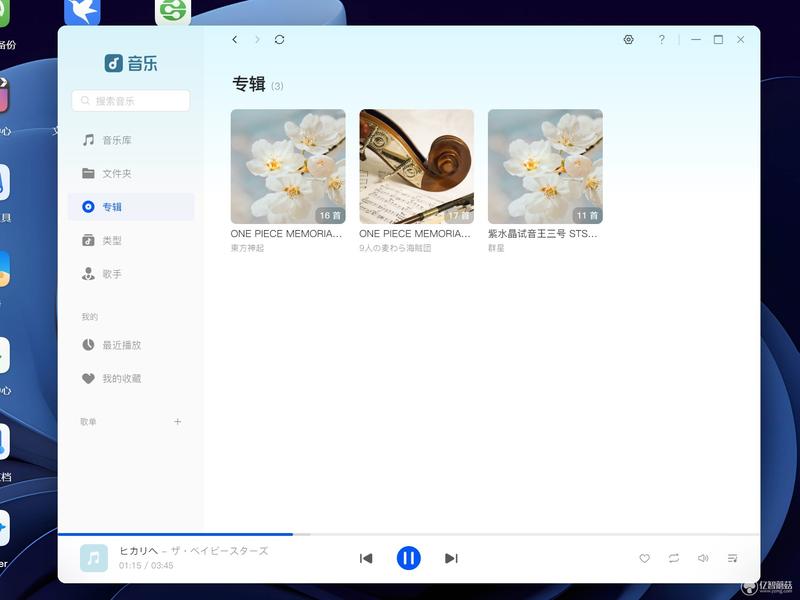This screenshot has width=800, height=600.
Task: Click artist name 東方神起
Action: pyautogui.click(x=247, y=248)
